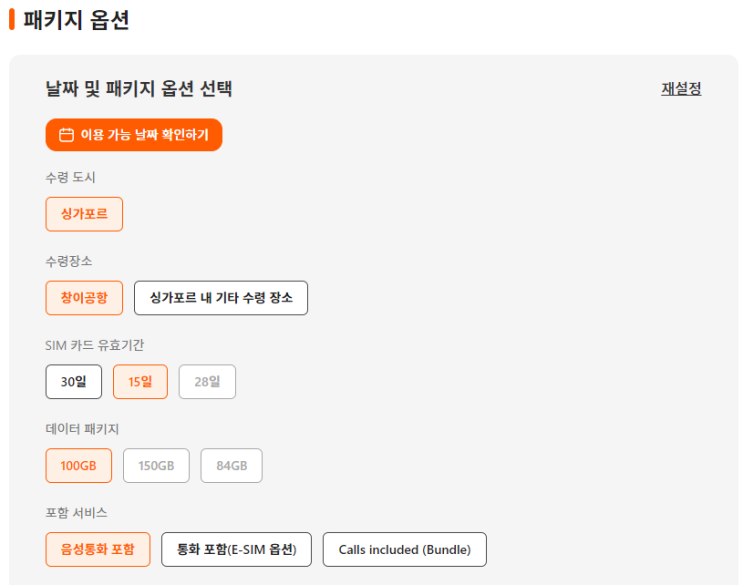Pick the 30일 SIM validity option
The height and width of the screenshot is (585, 743).
(x=74, y=382)
